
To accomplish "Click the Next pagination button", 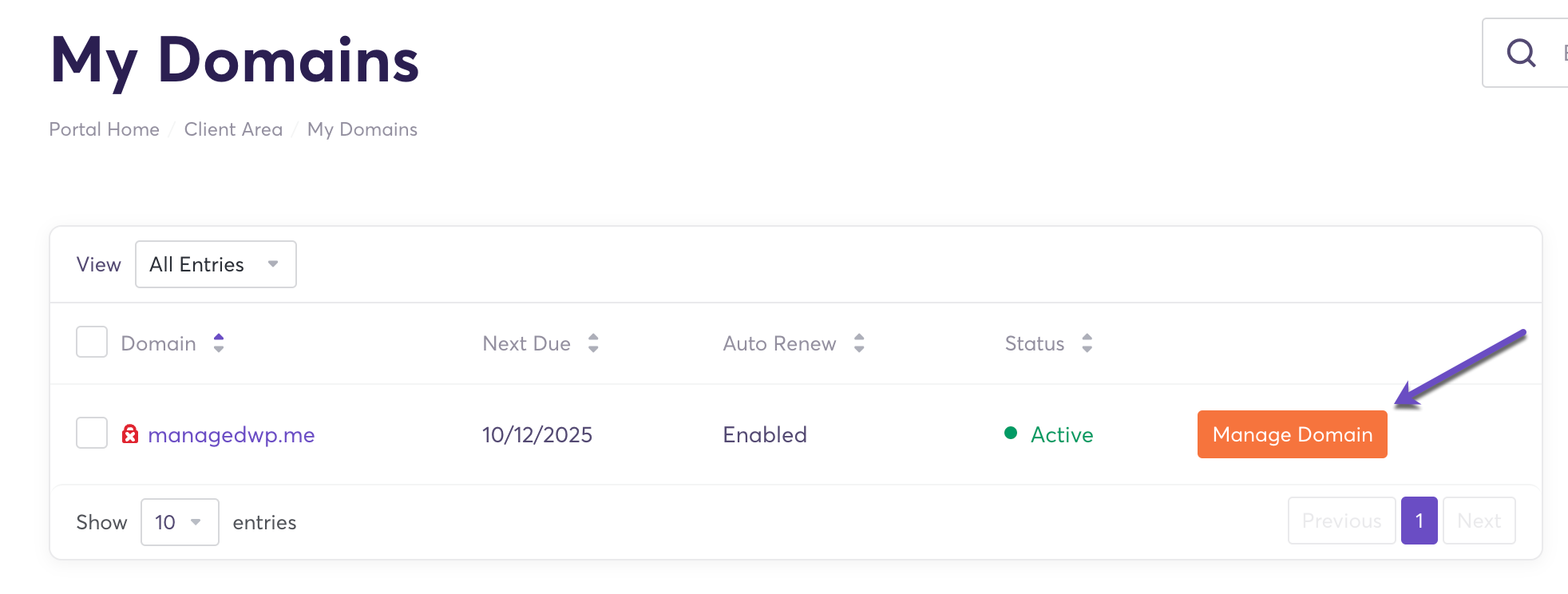I will [x=1479, y=521].
